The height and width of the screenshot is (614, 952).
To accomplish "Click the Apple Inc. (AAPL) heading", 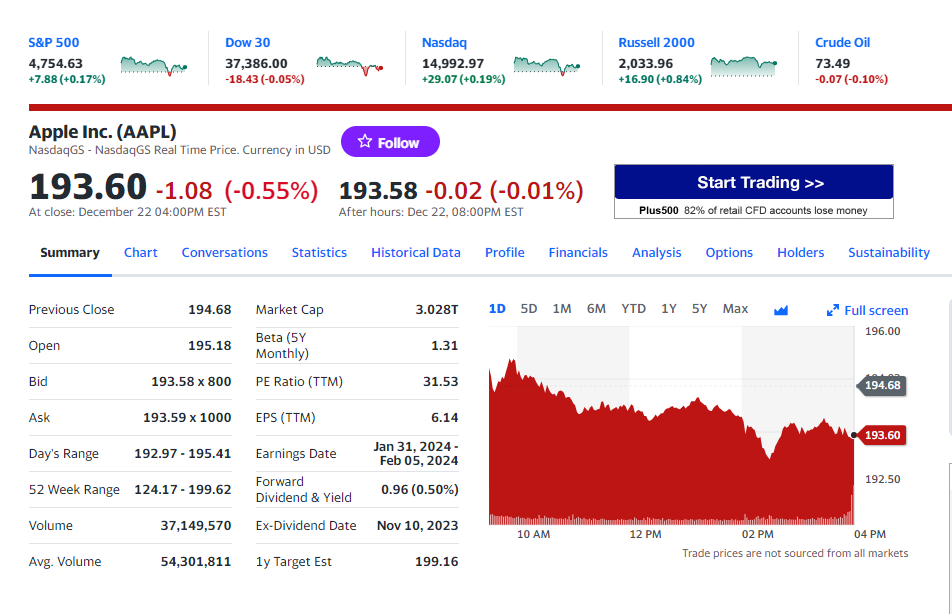I will [103, 132].
